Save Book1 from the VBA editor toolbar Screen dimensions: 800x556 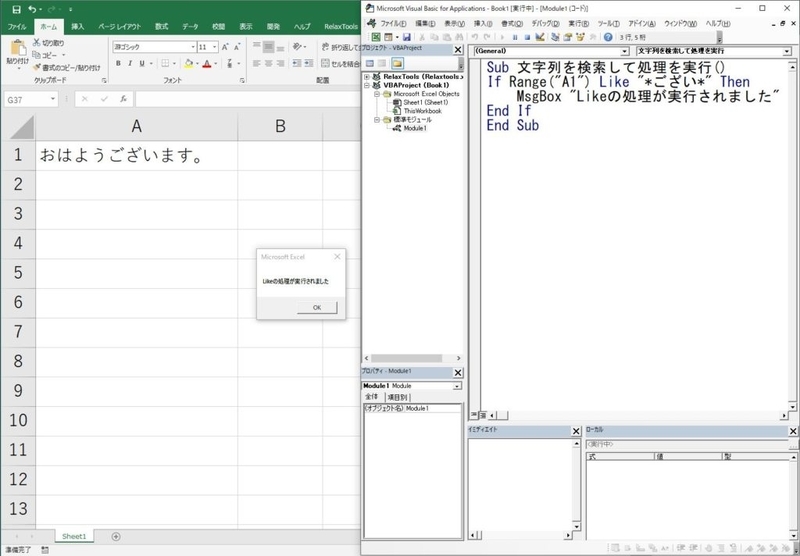pyautogui.click(x=407, y=37)
